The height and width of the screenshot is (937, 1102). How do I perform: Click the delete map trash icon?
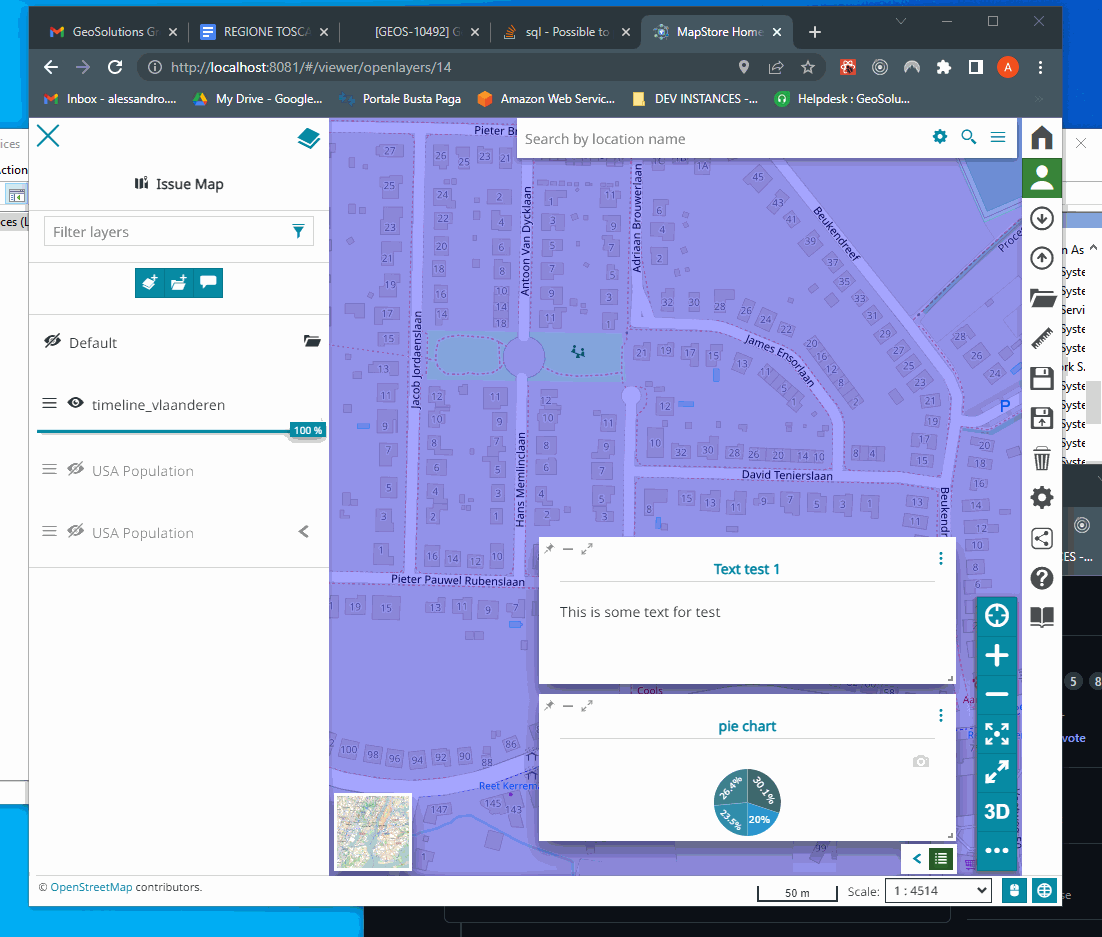(x=1042, y=458)
